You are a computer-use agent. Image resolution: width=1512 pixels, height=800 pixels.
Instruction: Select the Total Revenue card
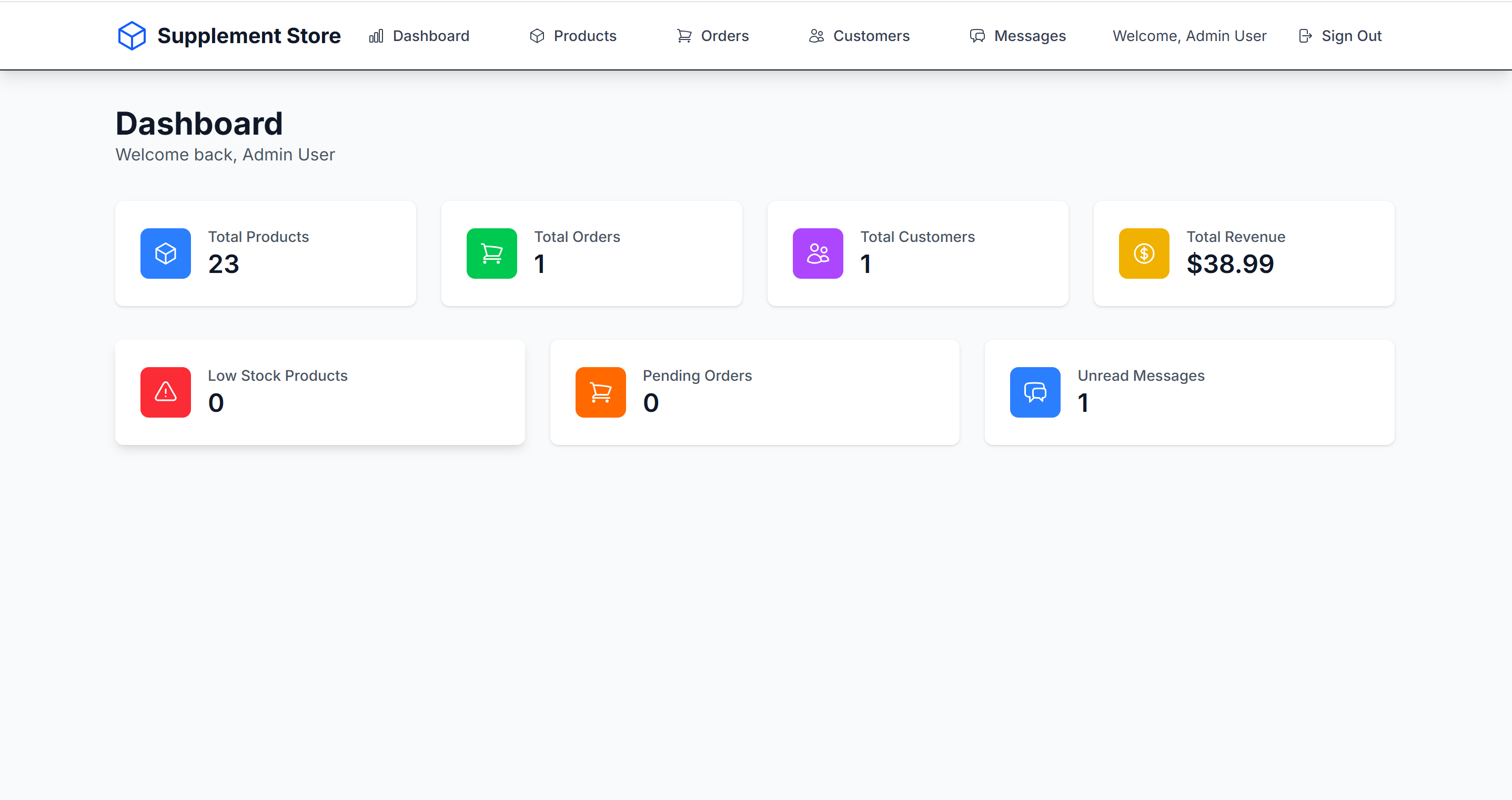1244,254
